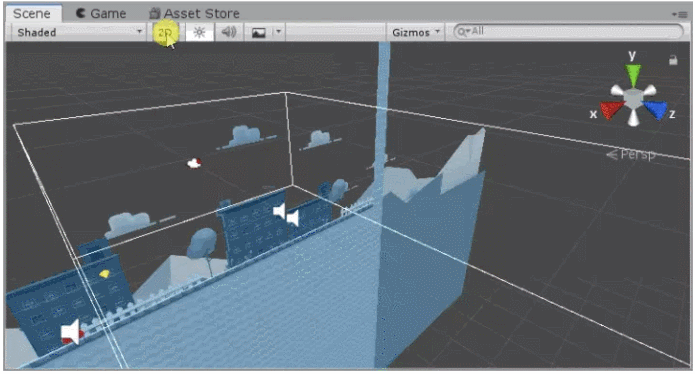The image size is (695, 374).
Task: Click the red X axis cone
Action: [x=612, y=110]
